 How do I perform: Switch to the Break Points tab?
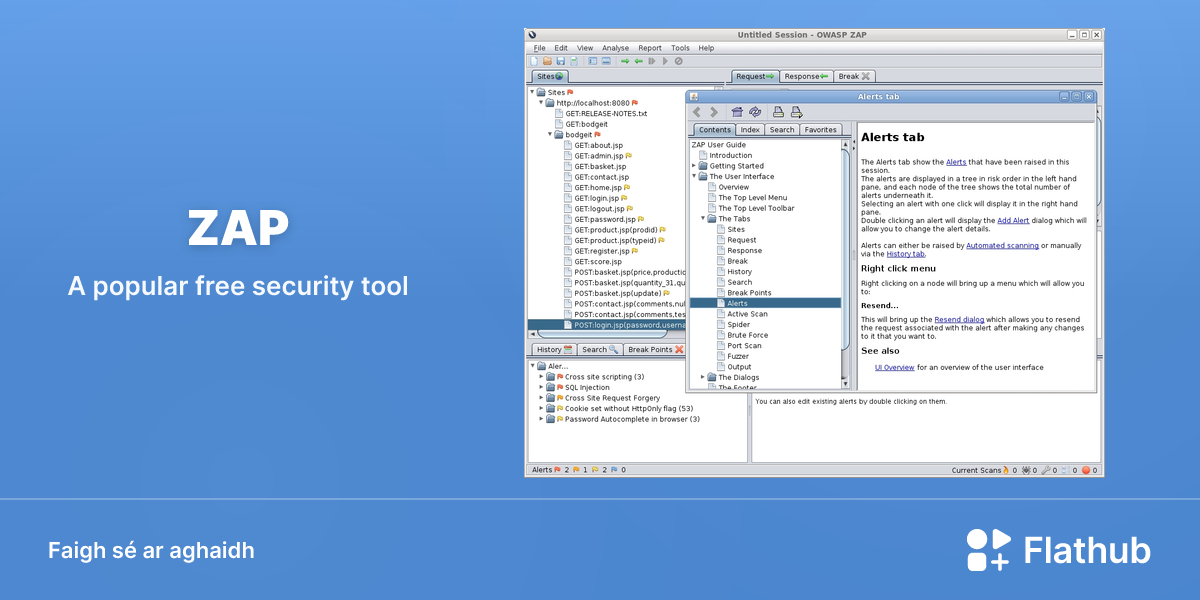click(655, 350)
